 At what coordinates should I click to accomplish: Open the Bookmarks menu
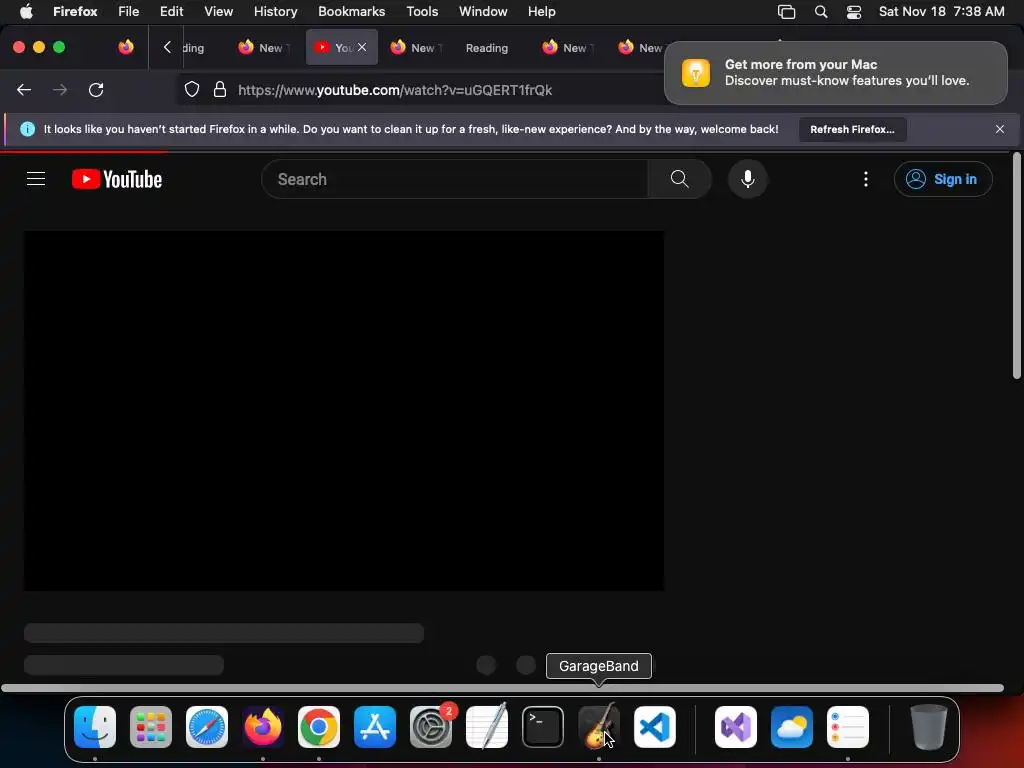pos(351,11)
